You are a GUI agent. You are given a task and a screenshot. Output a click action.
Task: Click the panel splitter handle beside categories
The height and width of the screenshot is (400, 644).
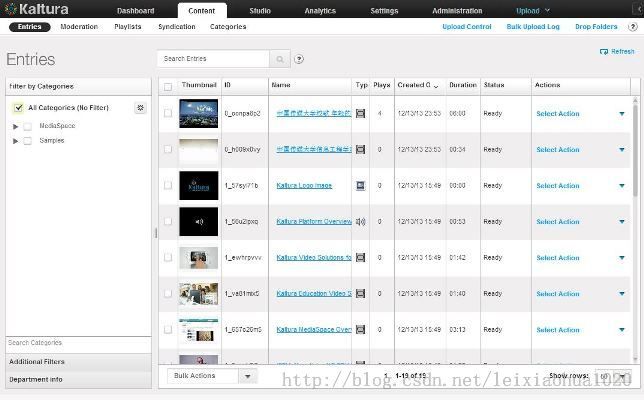[156, 233]
